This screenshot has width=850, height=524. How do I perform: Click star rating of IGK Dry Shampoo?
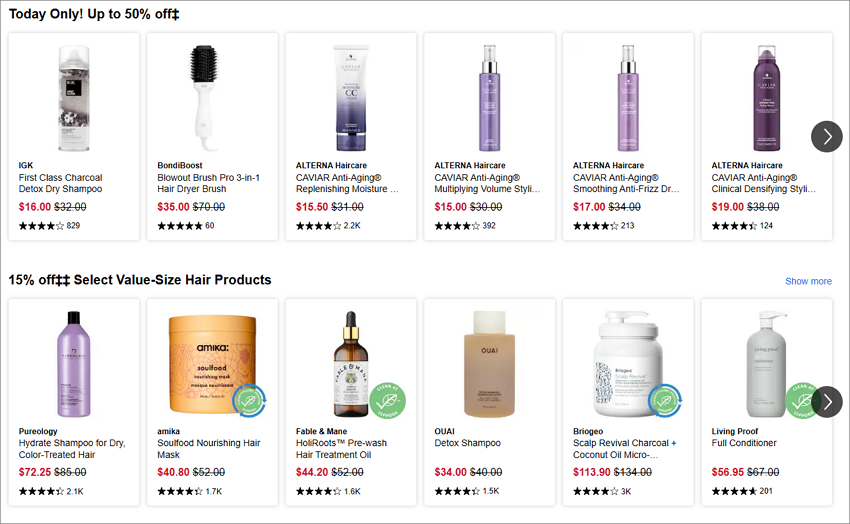tap(41, 226)
